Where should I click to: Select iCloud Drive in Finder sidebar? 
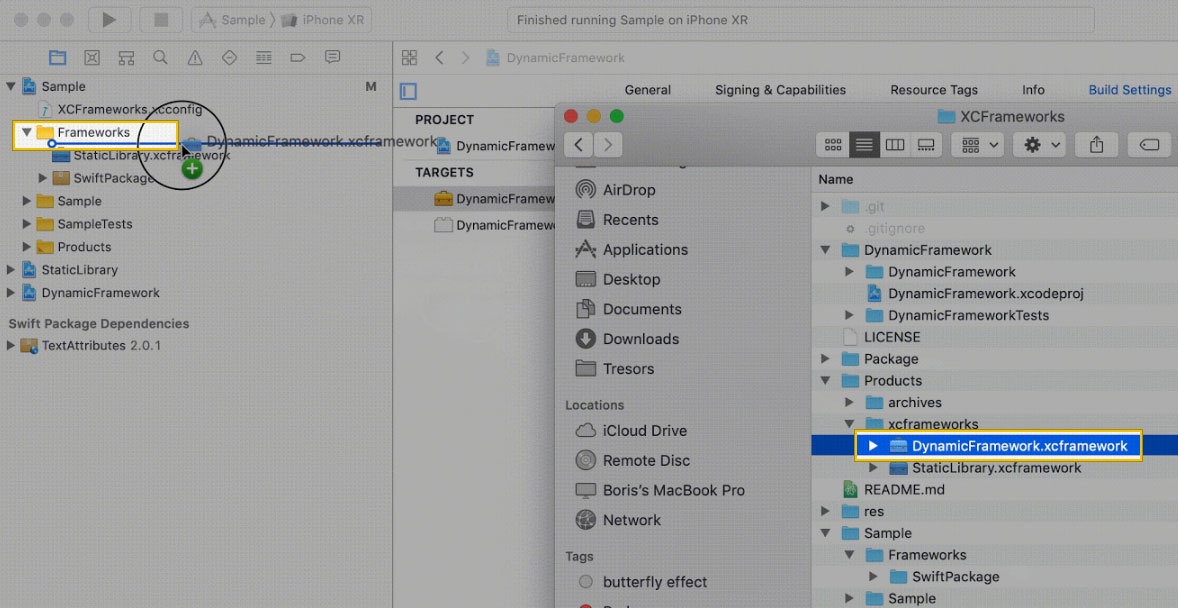pyautogui.click(x=644, y=431)
